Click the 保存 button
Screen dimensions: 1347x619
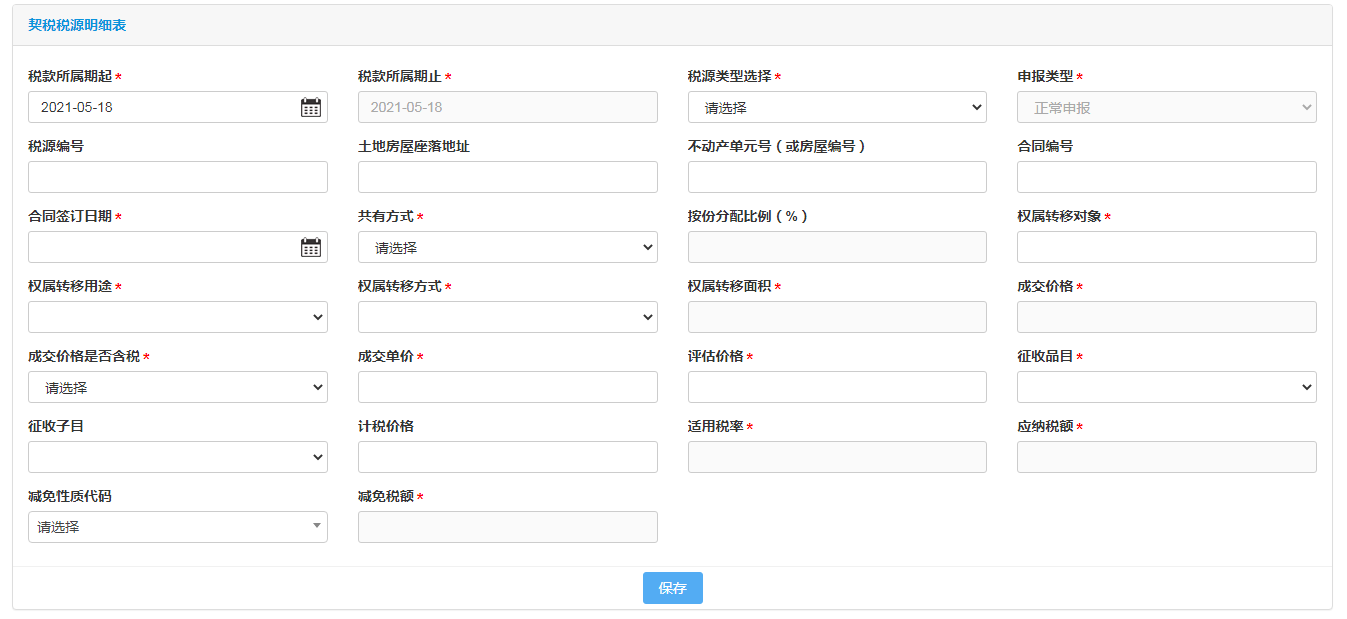(x=672, y=588)
